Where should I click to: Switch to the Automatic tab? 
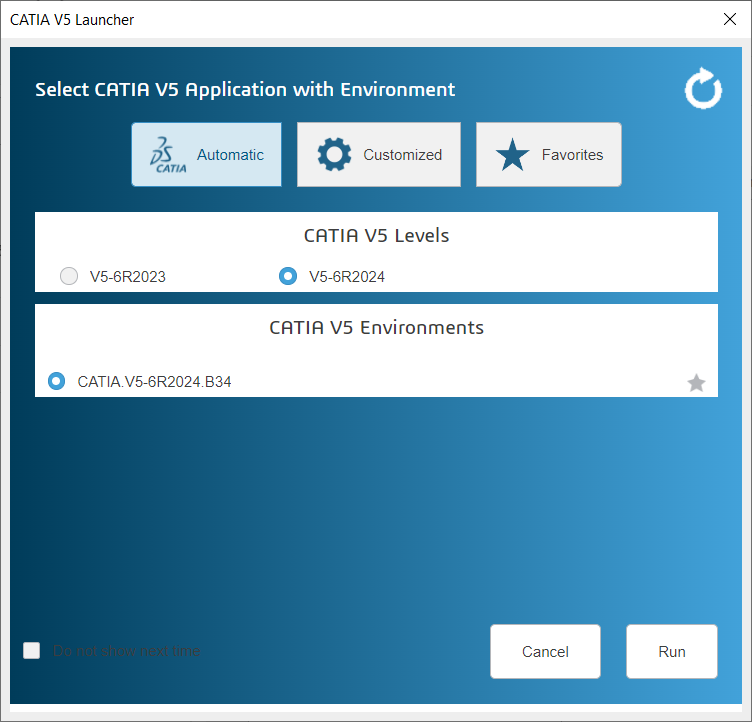coord(207,154)
